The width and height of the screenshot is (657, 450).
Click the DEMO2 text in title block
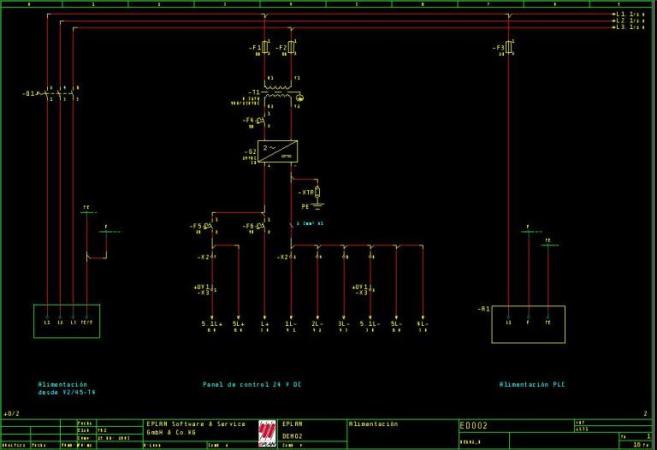[292, 436]
